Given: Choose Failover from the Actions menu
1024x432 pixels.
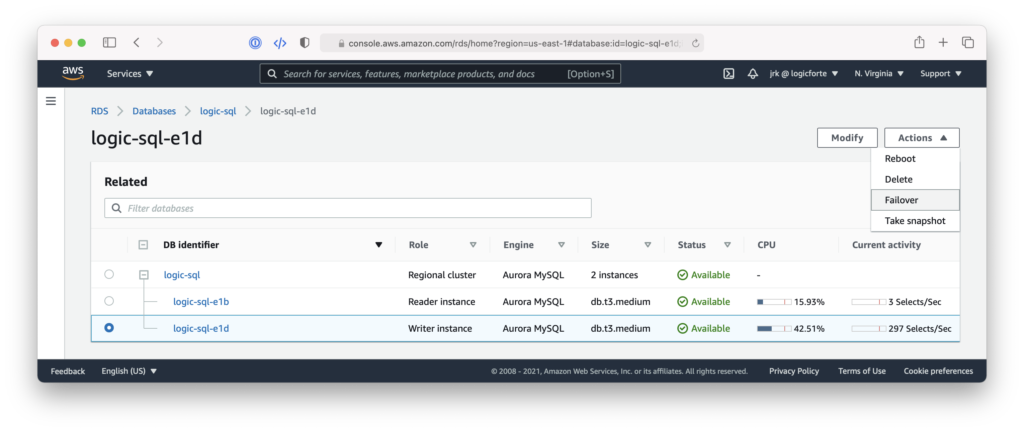Looking at the screenshot, I should click(915, 200).
